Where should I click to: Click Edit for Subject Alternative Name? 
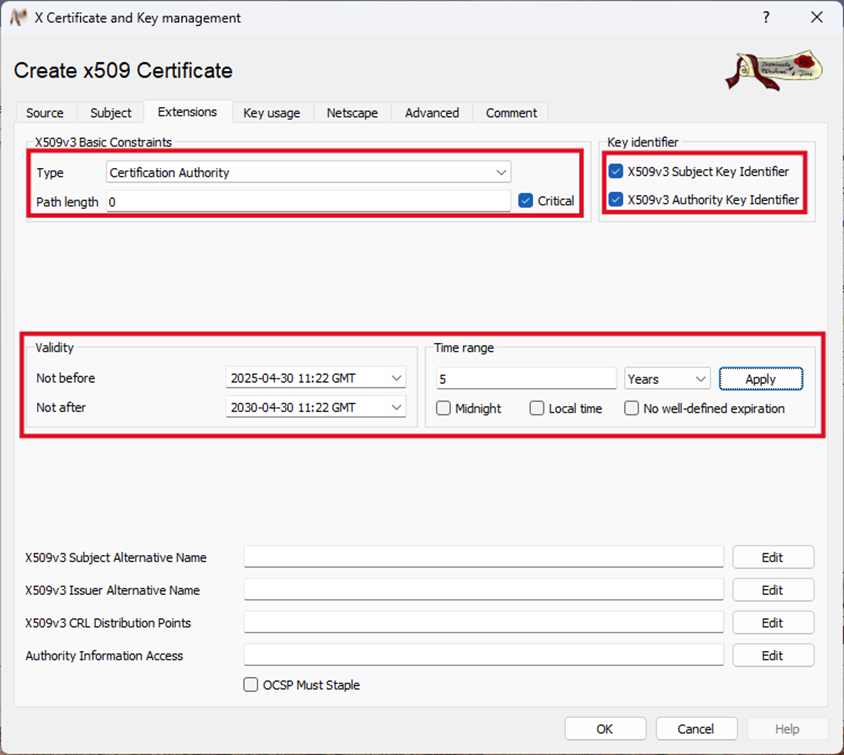772,557
